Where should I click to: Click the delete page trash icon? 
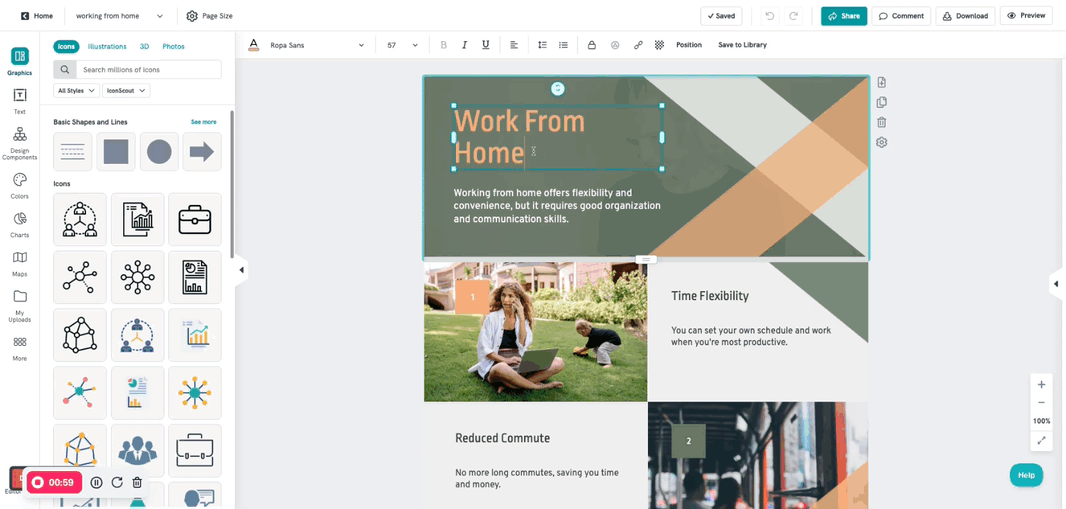click(882, 122)
